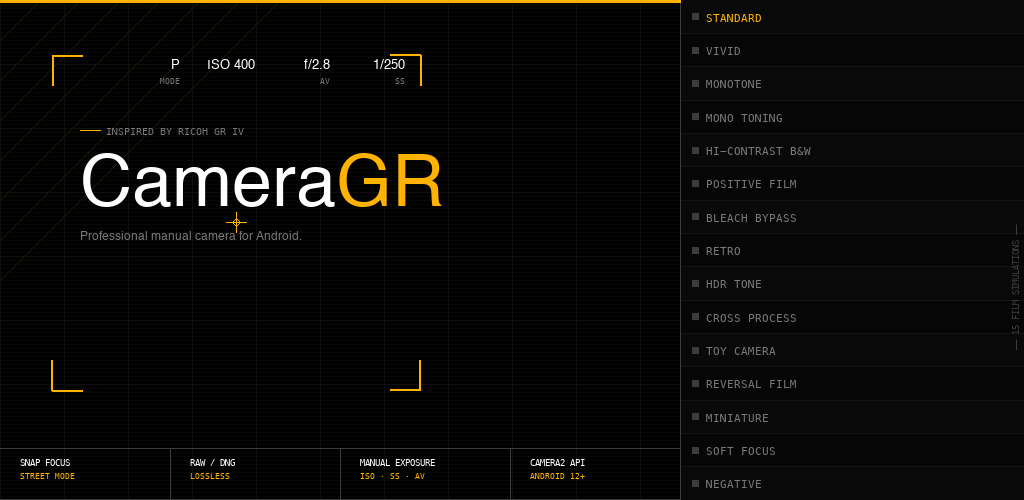Click the INSPIRED BY RICOH GR IV tagline
The width and height of the screenshot is (1024, 500).
click(x=175, y=131)
